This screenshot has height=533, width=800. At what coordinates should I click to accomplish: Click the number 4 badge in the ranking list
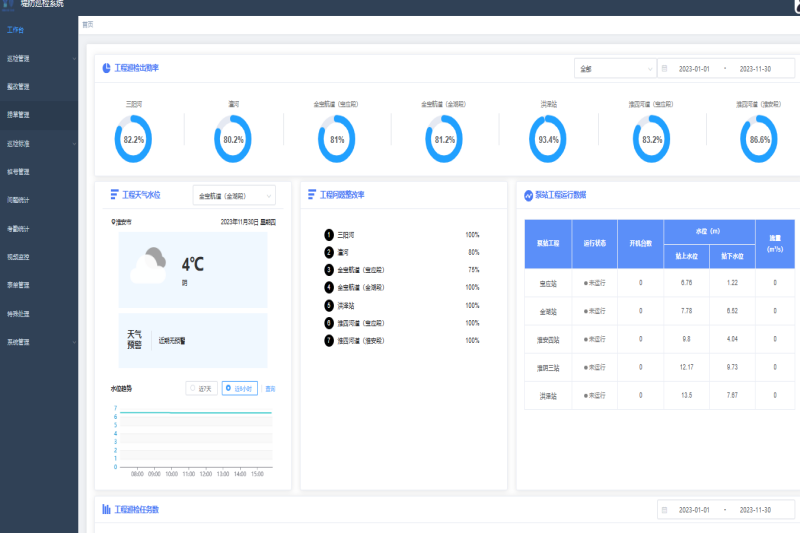tap(329, 287)
